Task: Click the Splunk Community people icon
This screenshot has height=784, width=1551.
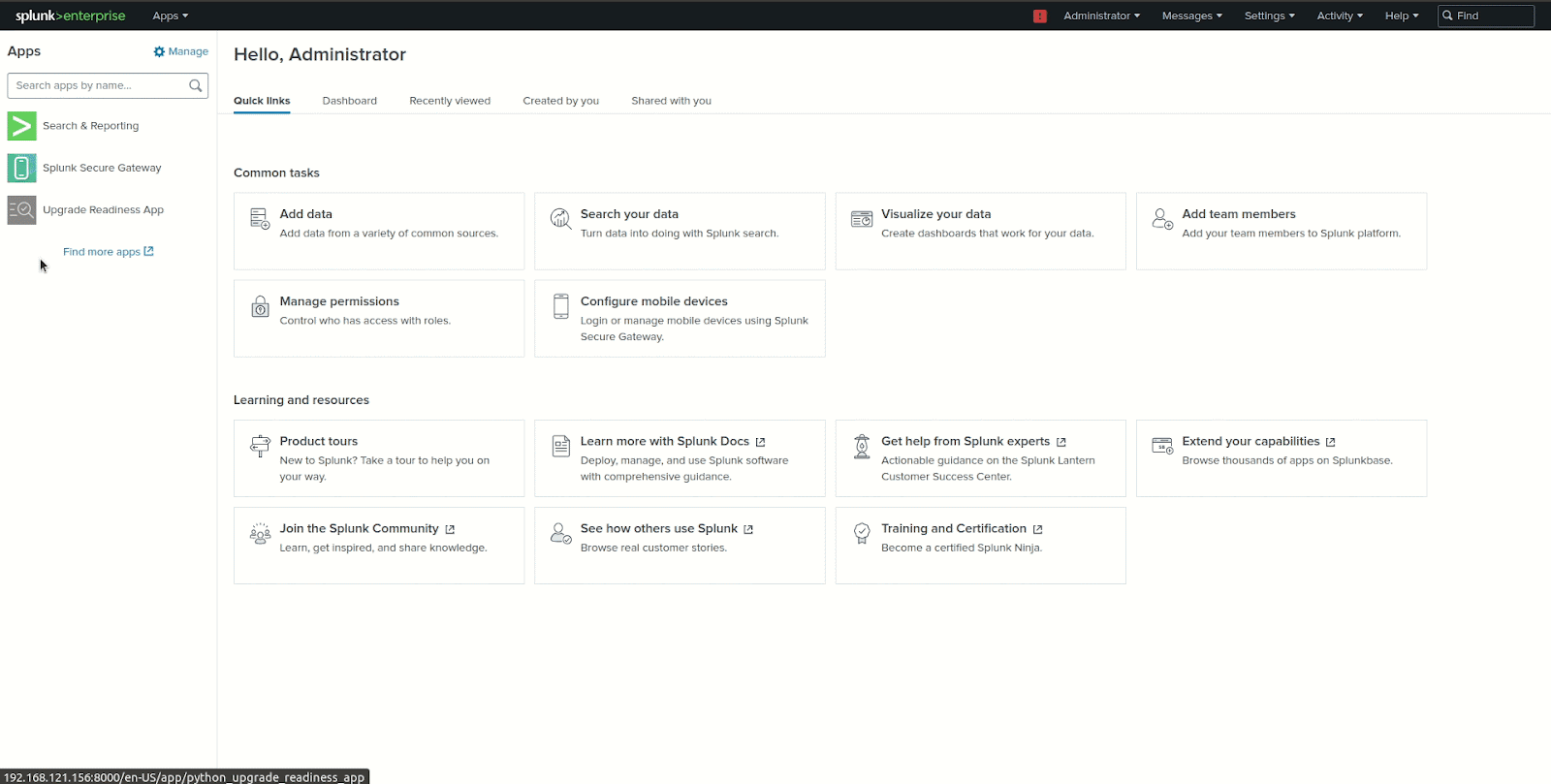Action: [260, 533]
